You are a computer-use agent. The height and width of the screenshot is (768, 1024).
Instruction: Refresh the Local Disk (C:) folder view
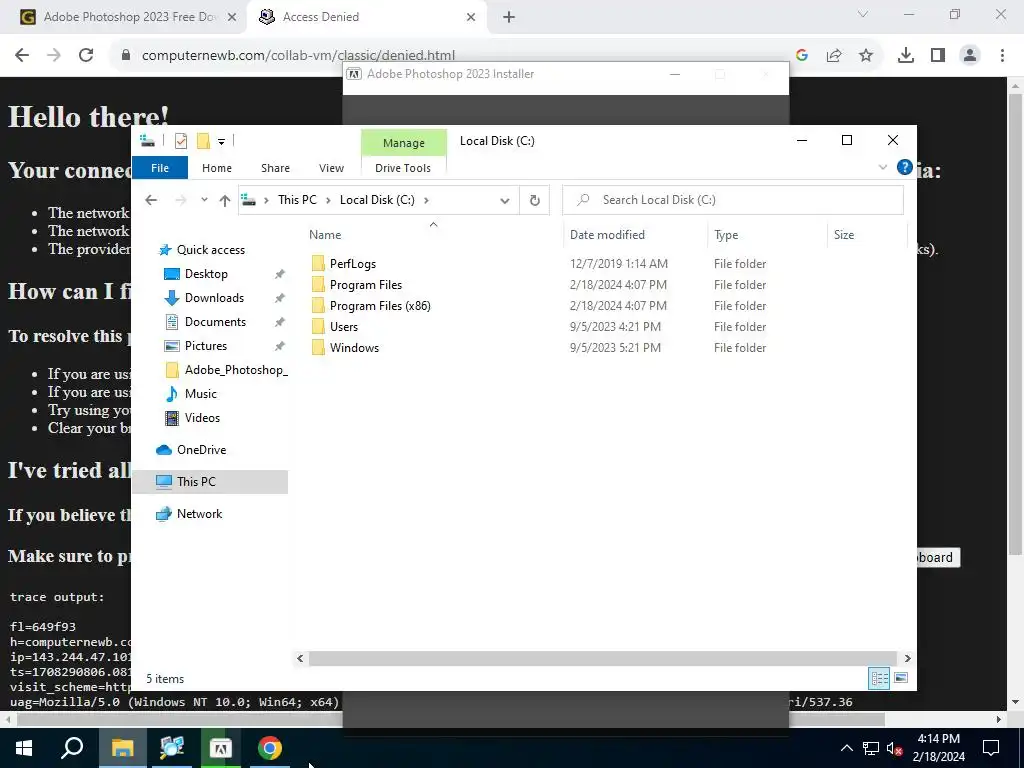point(535,200)
